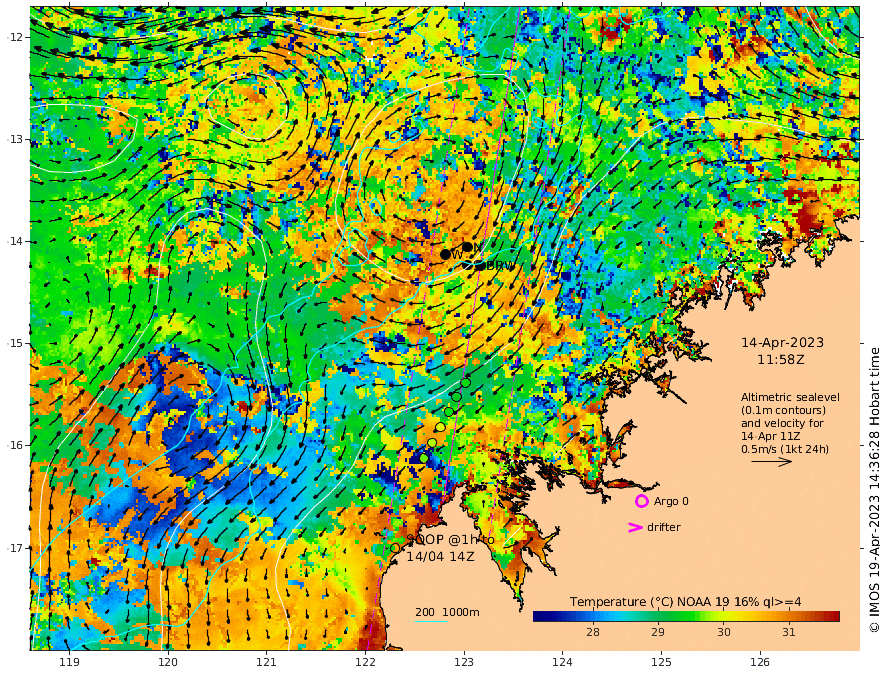Click the 'Temperature (°C) NOAA 19' colorbar title
880x680 pixels.
650,602
